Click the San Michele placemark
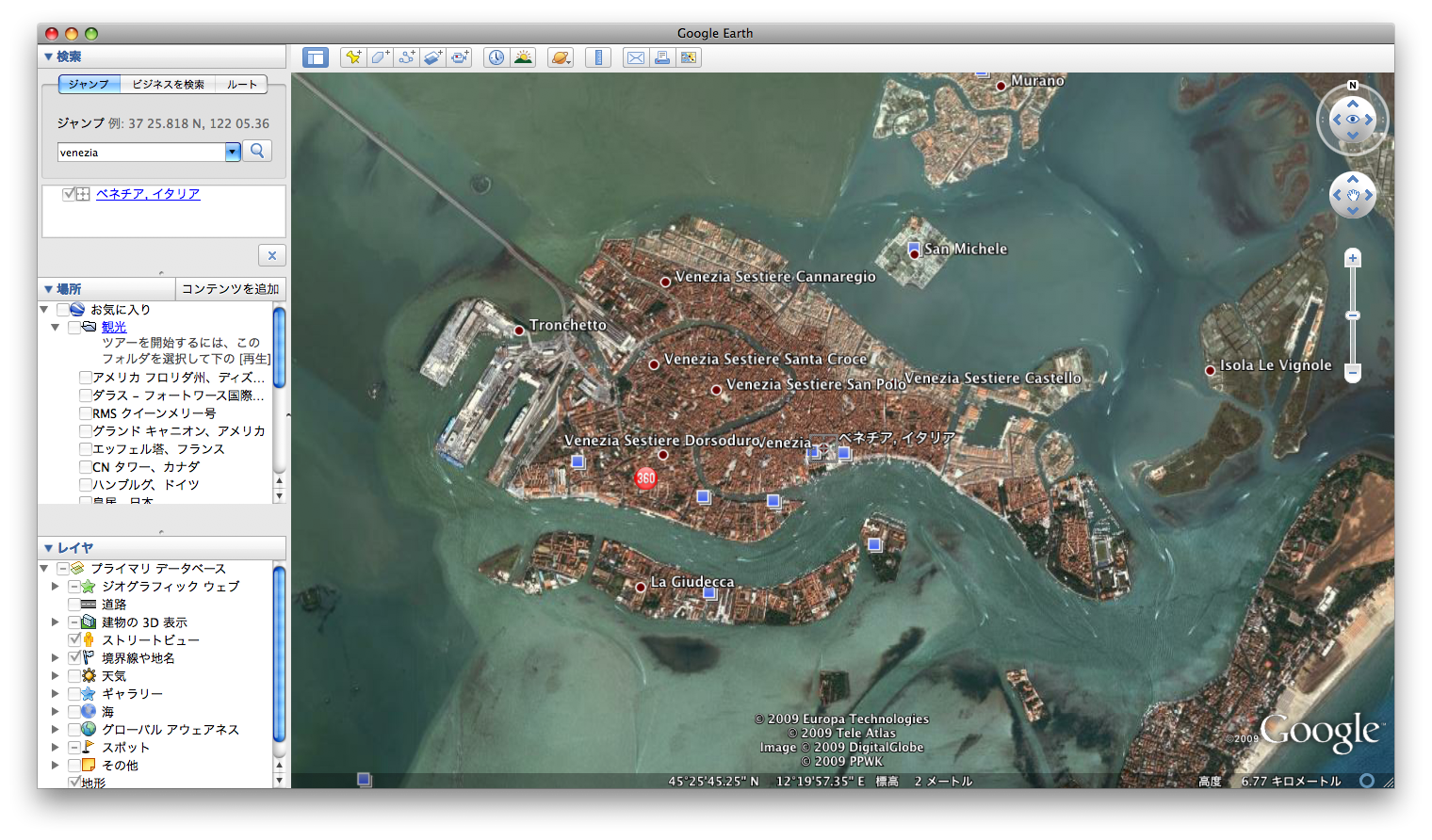 914,253
